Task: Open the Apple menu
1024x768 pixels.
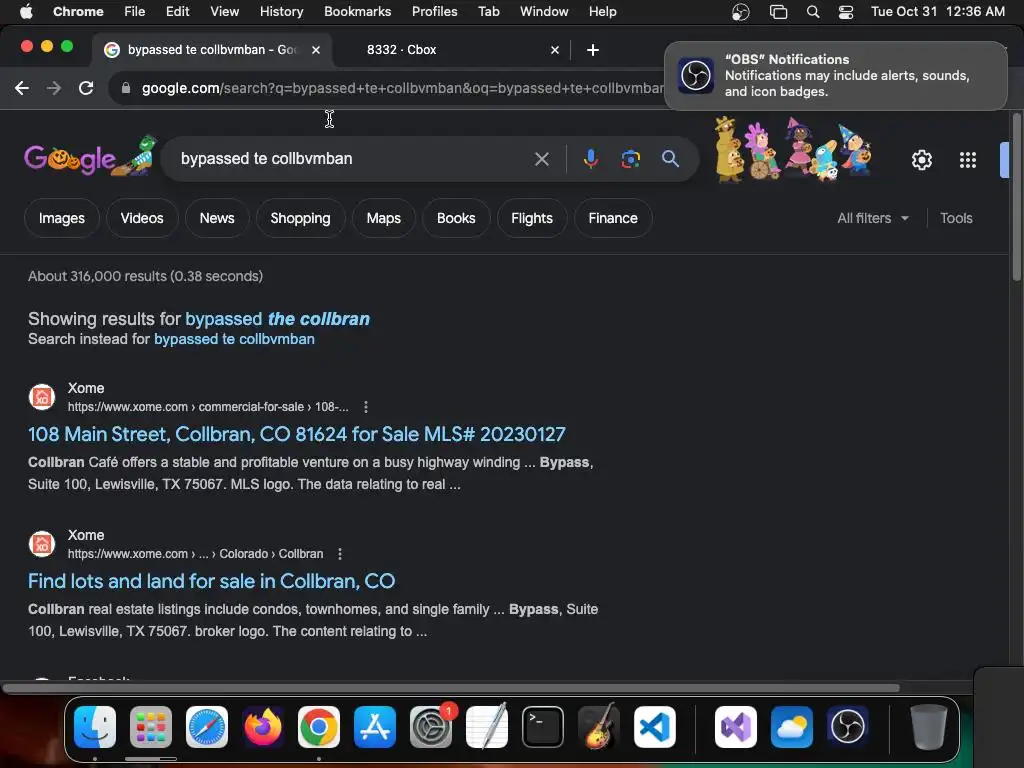Action: [26, 12]
